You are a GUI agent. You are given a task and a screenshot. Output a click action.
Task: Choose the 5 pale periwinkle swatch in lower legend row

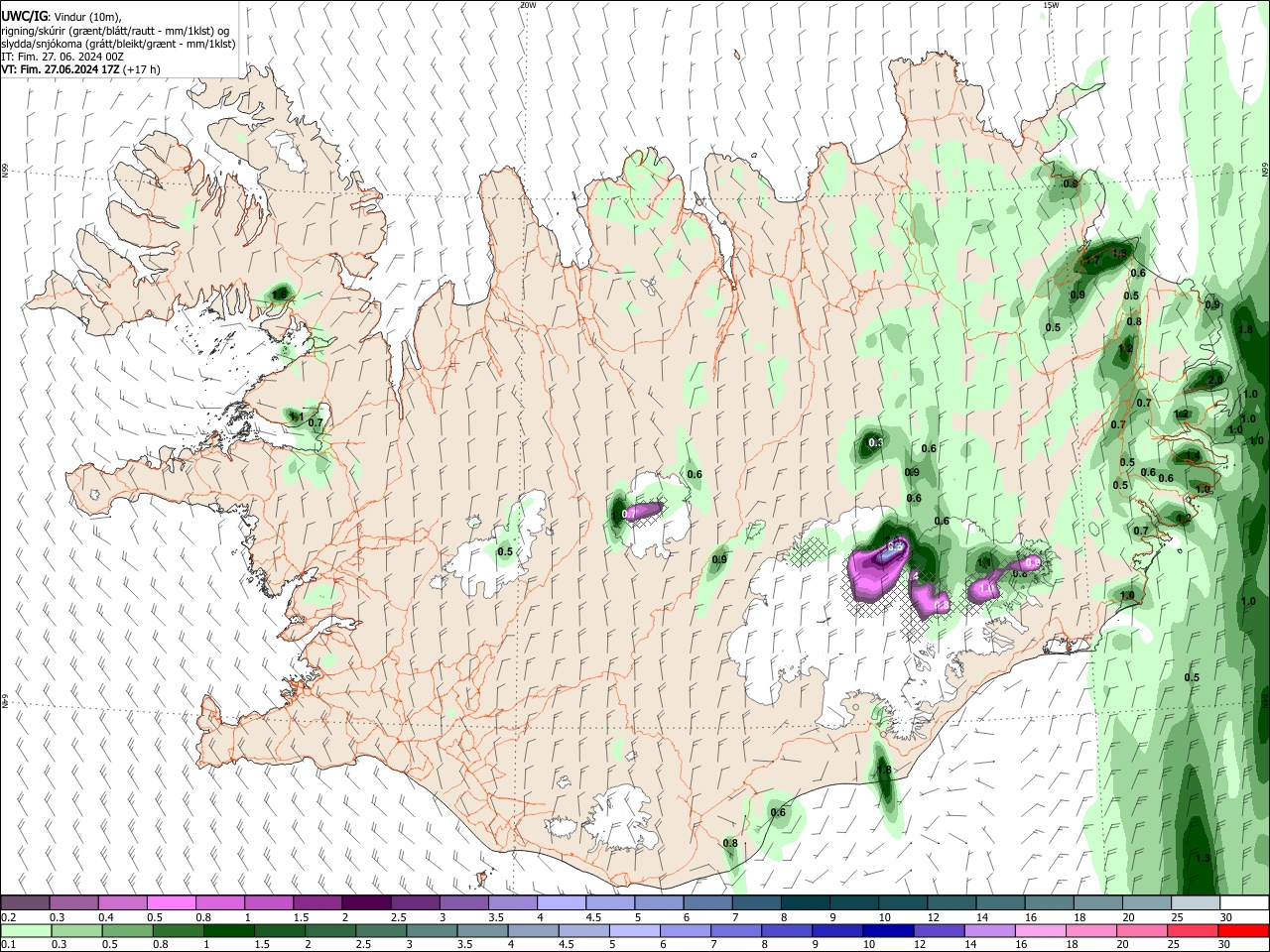[634, 930]
